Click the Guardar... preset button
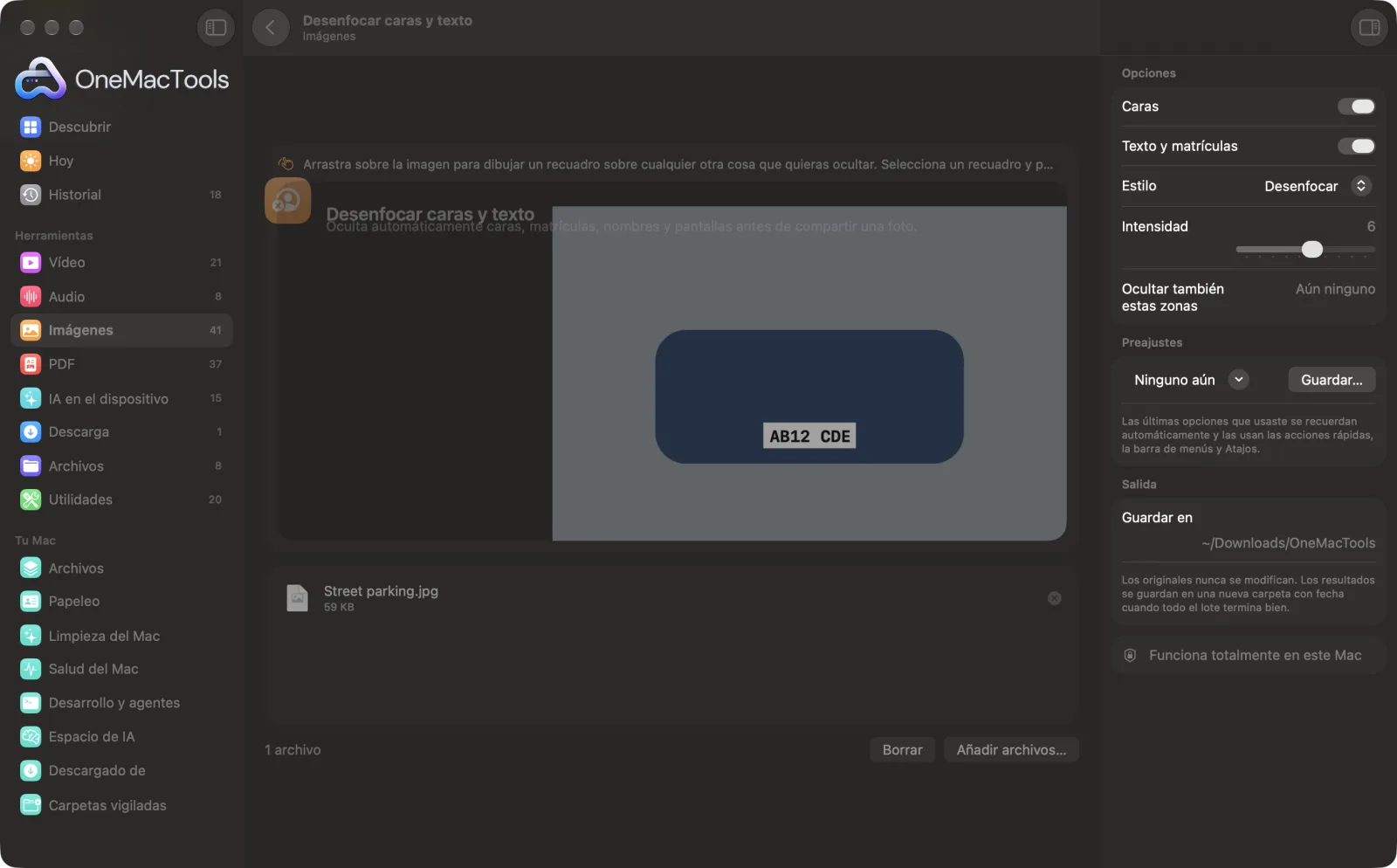Screen dimensions: 1397x868 pyautogui.click(x=1332, y=380)
